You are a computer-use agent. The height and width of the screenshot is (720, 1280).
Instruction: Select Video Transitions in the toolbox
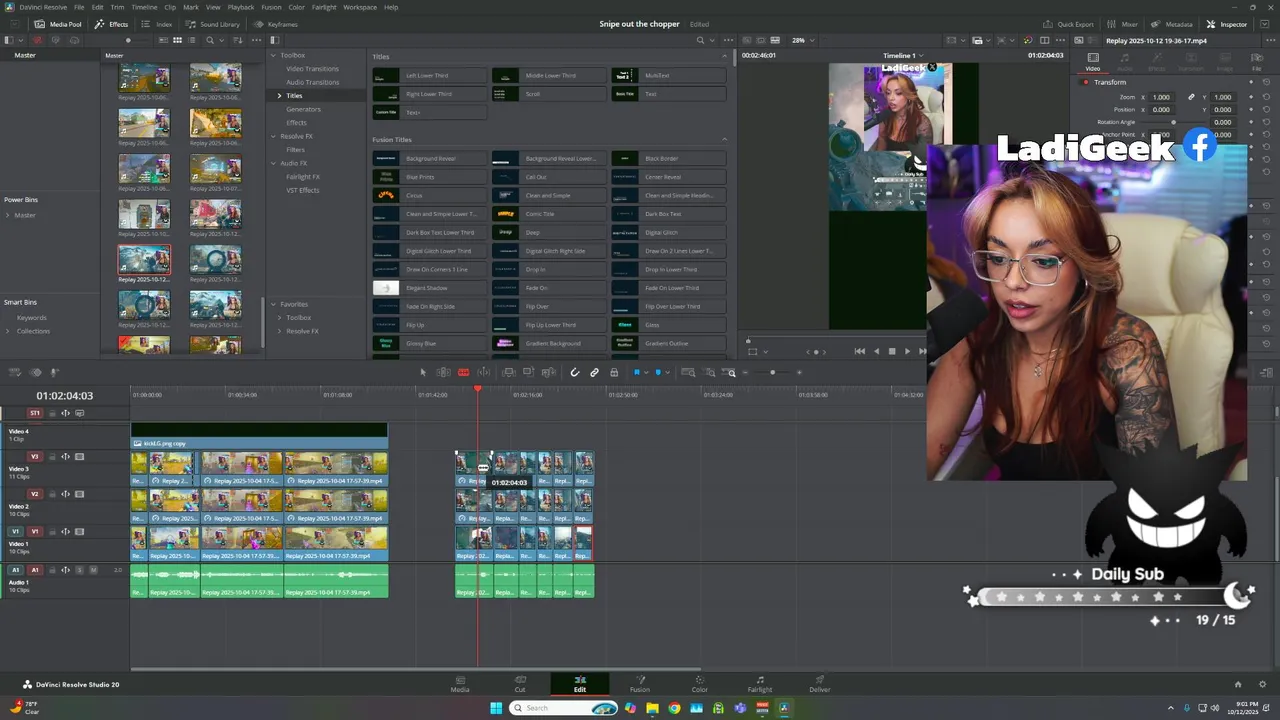(x=312, y=69)
